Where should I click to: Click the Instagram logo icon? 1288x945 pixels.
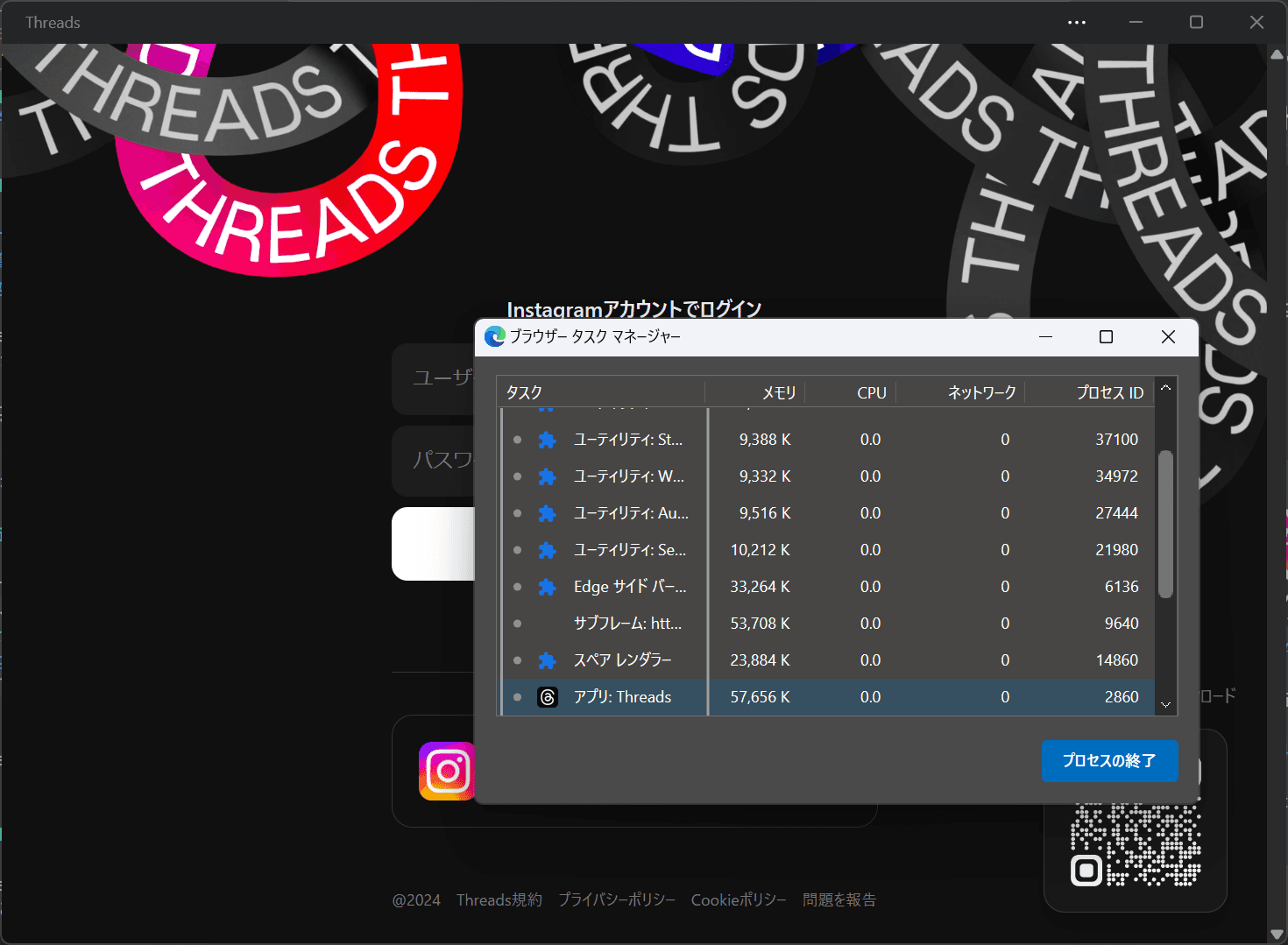click(447, 771)
